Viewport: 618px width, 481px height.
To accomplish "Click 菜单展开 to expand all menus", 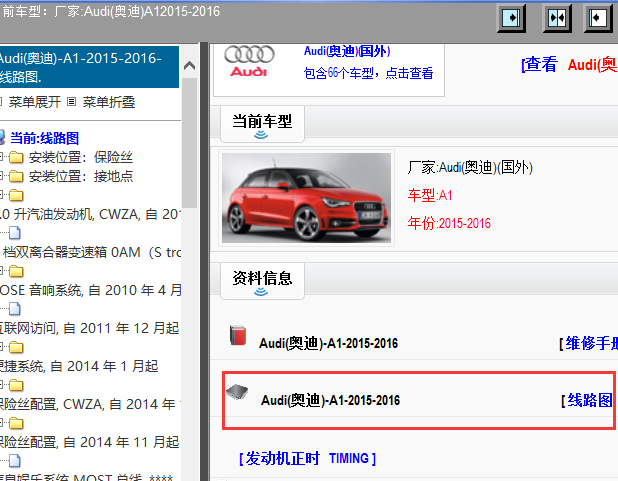I will (35, 102).
